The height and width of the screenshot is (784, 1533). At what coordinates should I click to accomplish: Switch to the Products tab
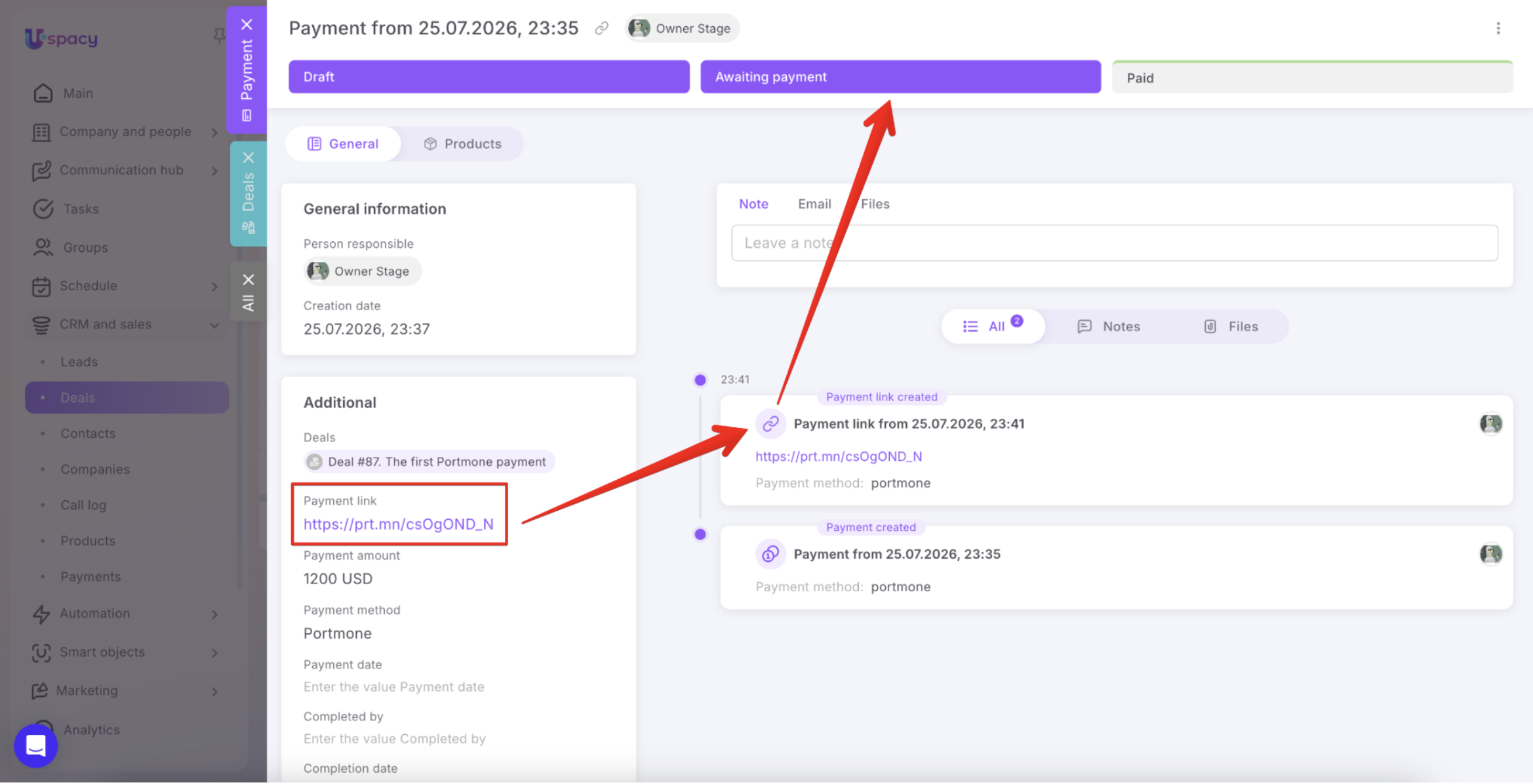coord(462,144)
